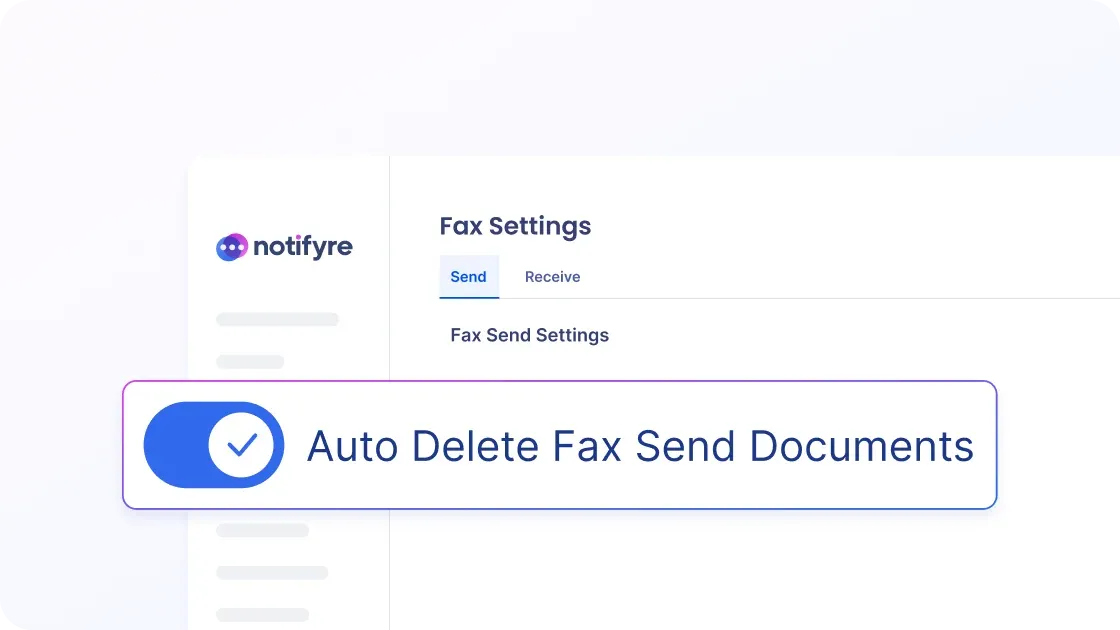
Task: Switch to the Send tab
Action: [468, 277]
